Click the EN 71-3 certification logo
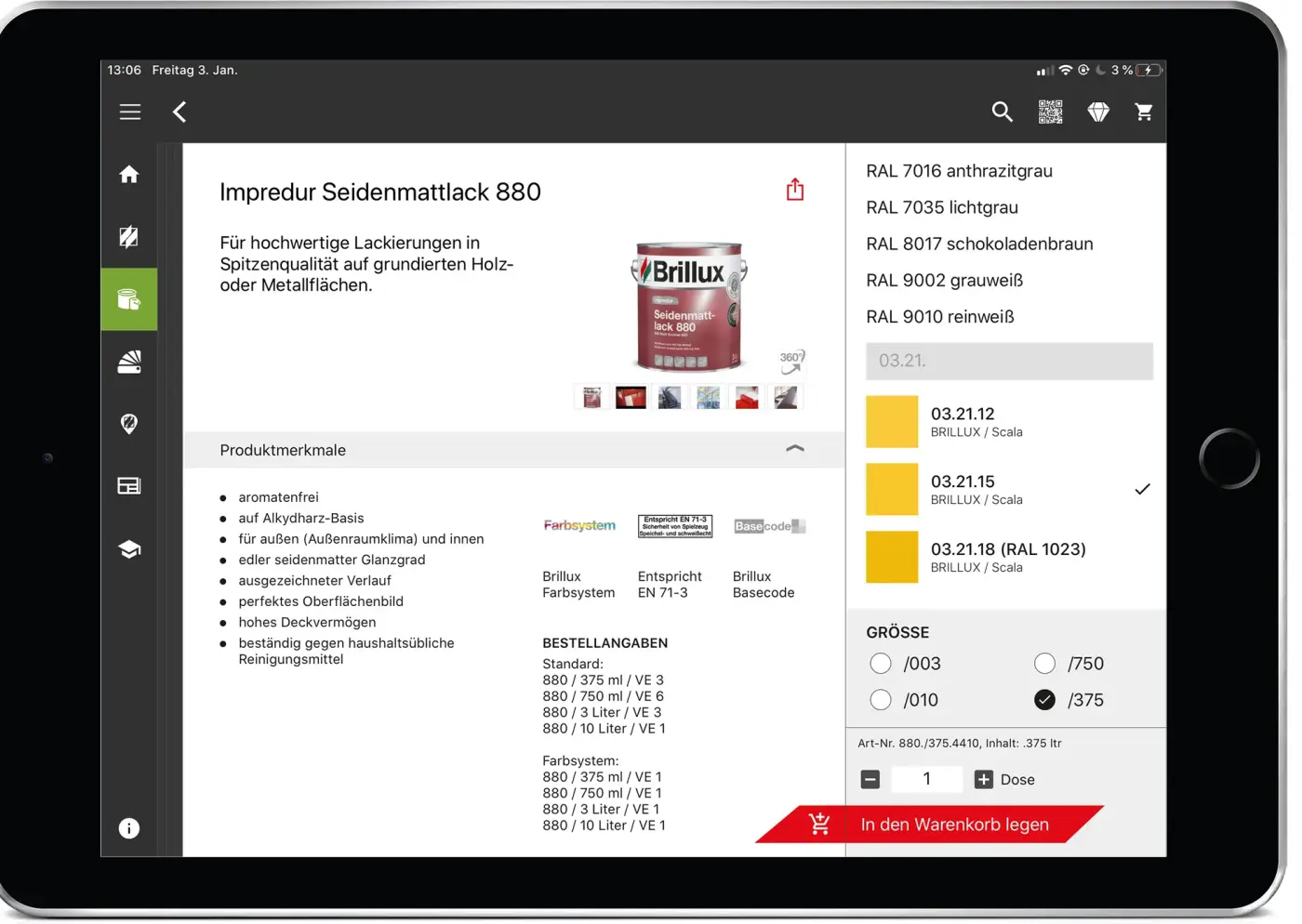 [675, 526]
